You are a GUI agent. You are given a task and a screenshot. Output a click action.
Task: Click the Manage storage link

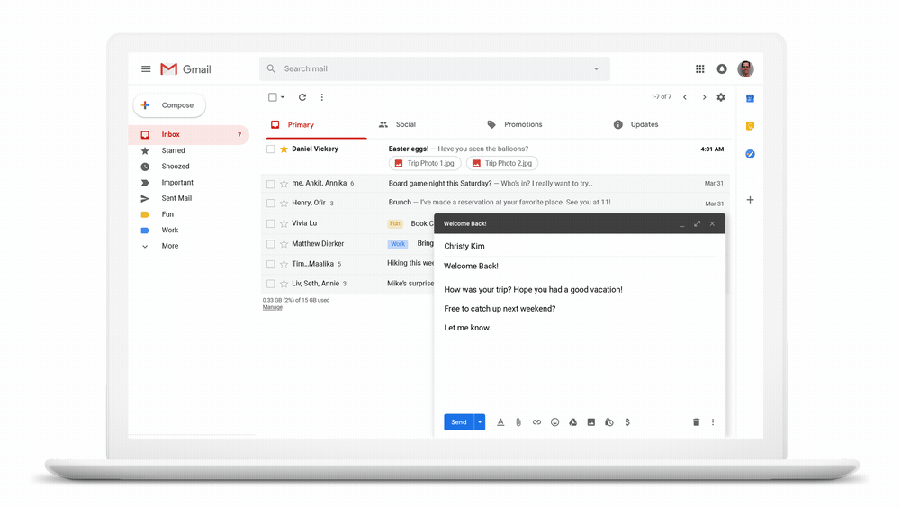tap(272, 307)
